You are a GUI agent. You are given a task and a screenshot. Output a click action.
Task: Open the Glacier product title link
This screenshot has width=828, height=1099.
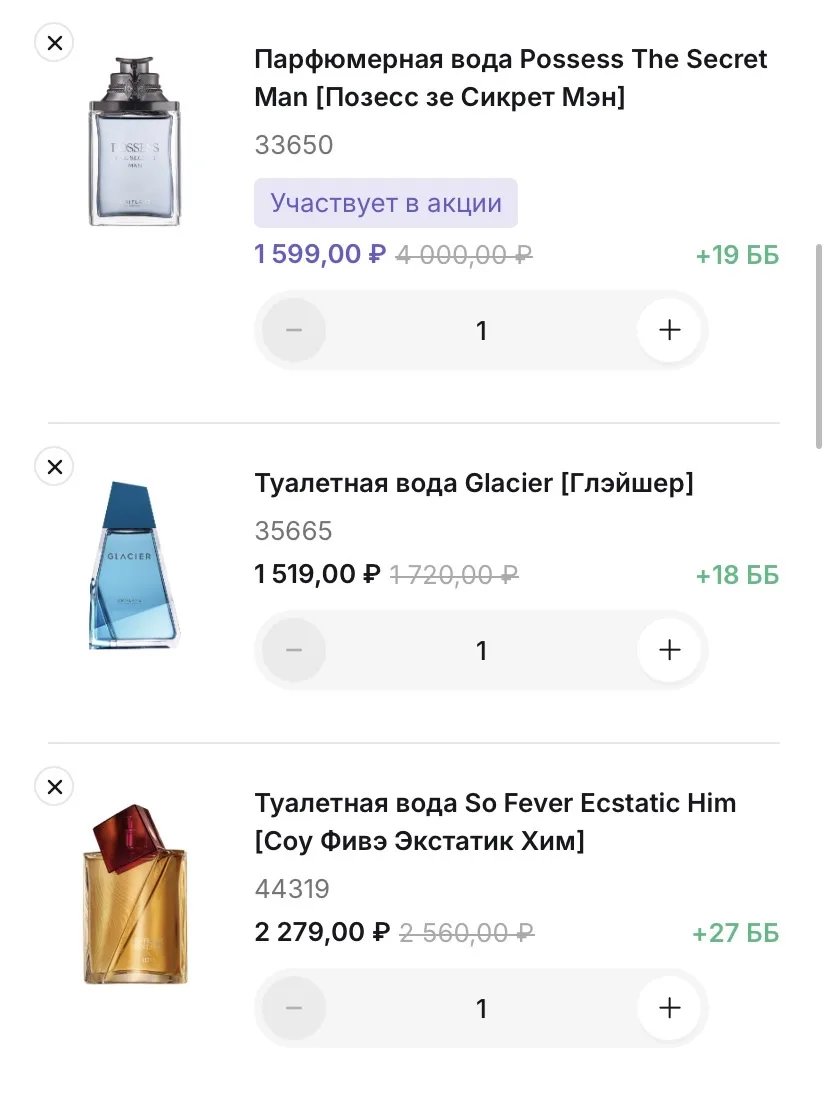coord(473,483)
